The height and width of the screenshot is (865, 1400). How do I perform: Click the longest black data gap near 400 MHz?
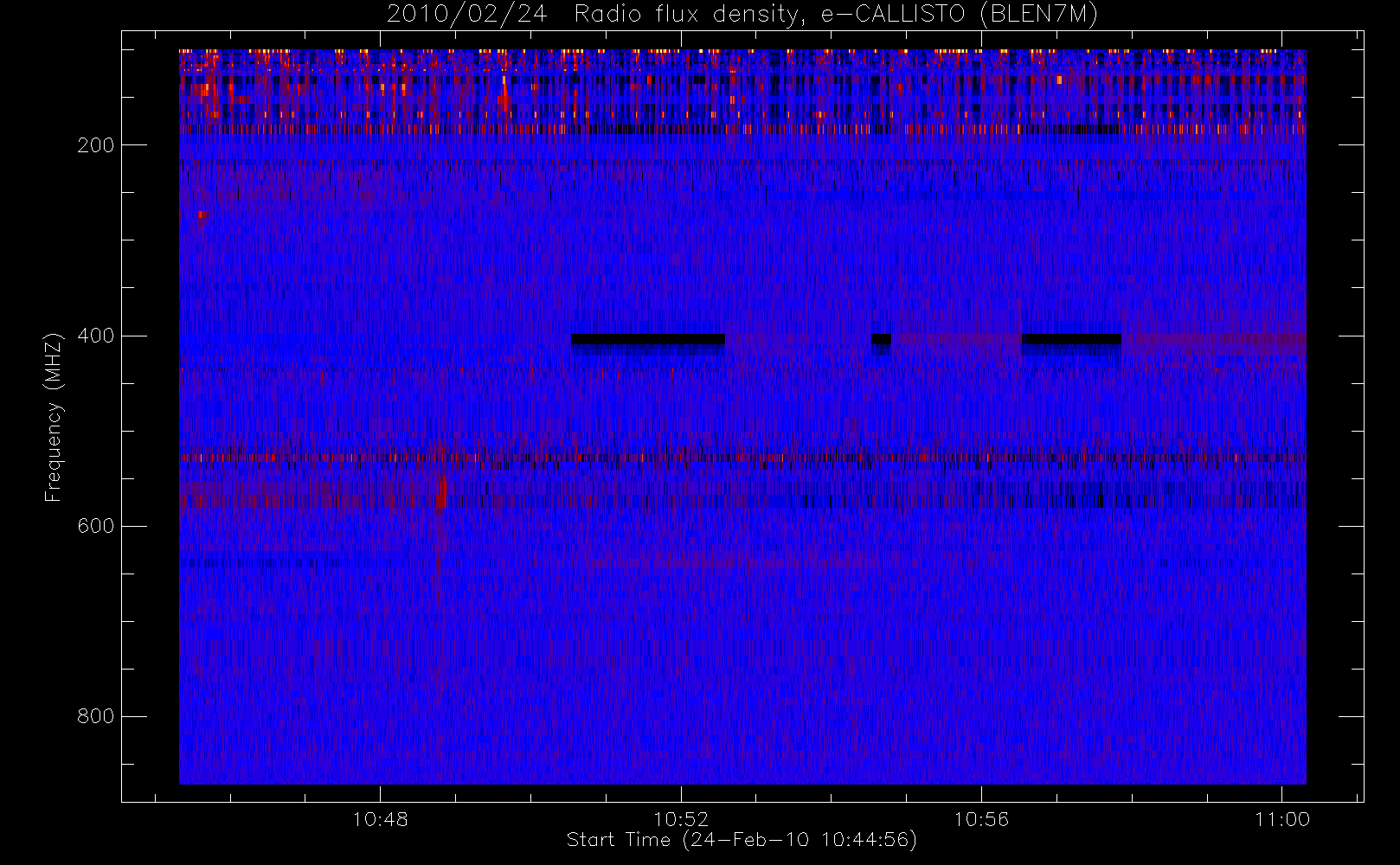[x=648, y=339]
